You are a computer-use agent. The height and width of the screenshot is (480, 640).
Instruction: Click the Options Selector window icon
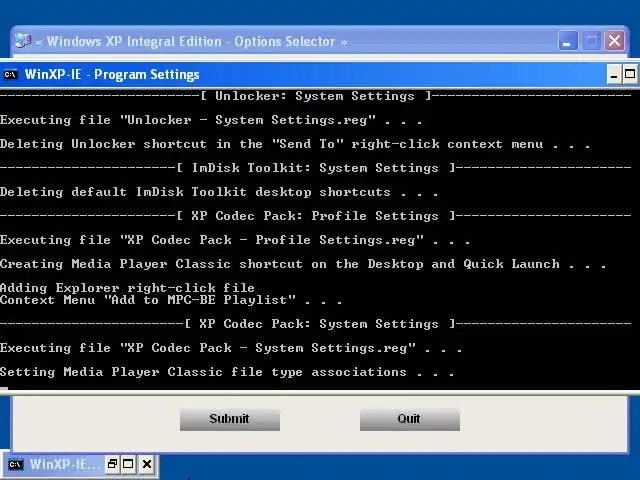[x=23, y=41]
